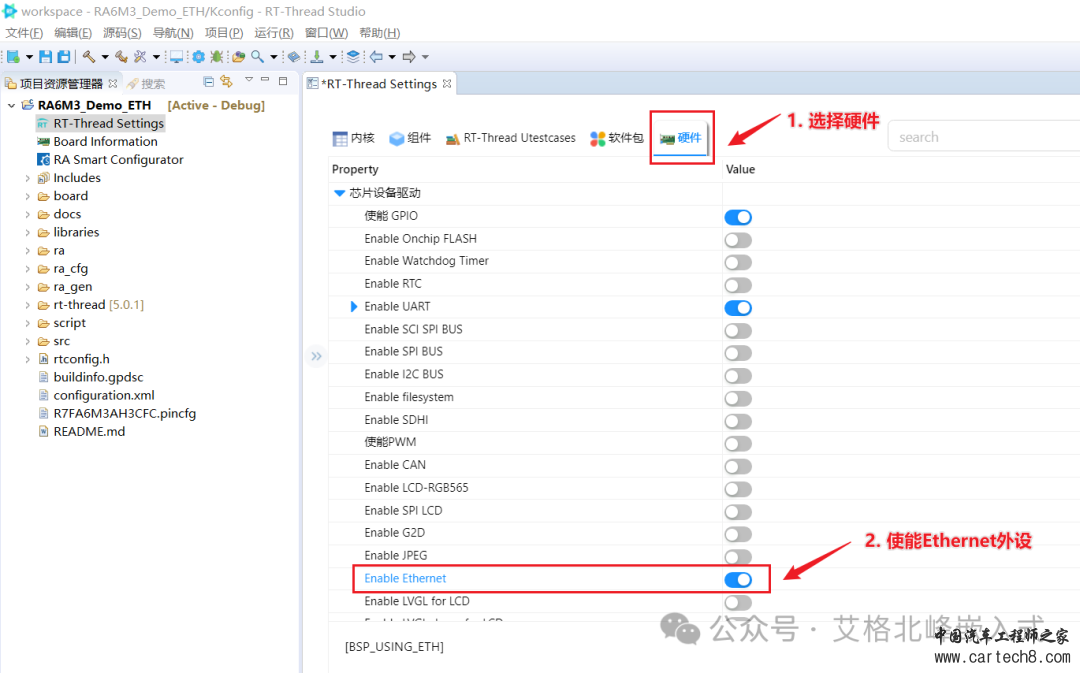Go forward with the right arrow icon
This screenshot has height=673, width=1080.
pyautogui.click(x=409, y=56)
